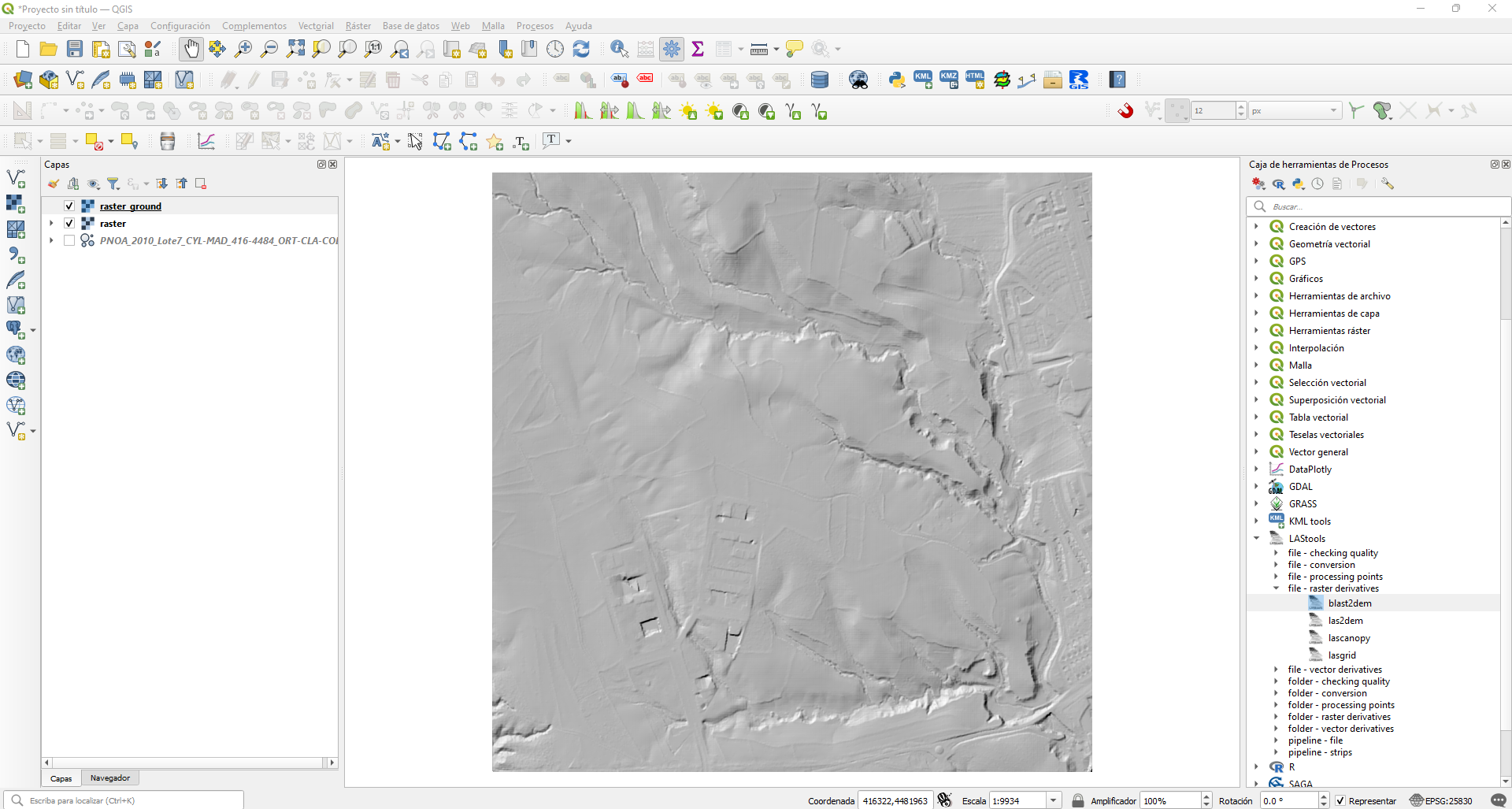The image size is (1512, 809).
Task: Collapse the LAStools tree group
Action: coord(1257,539)
